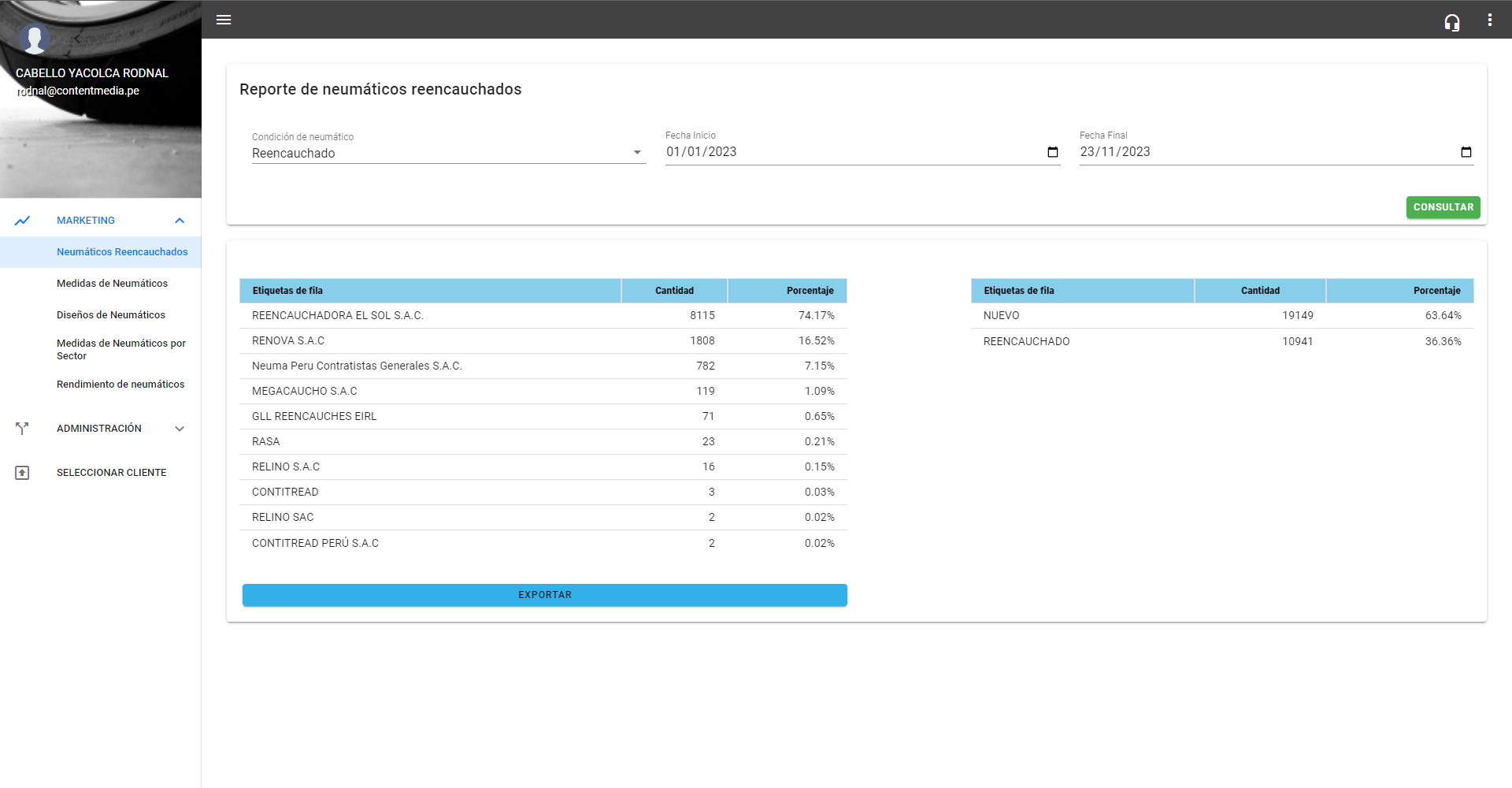Open the hamburger navigation menu

(x=224, y=20)
